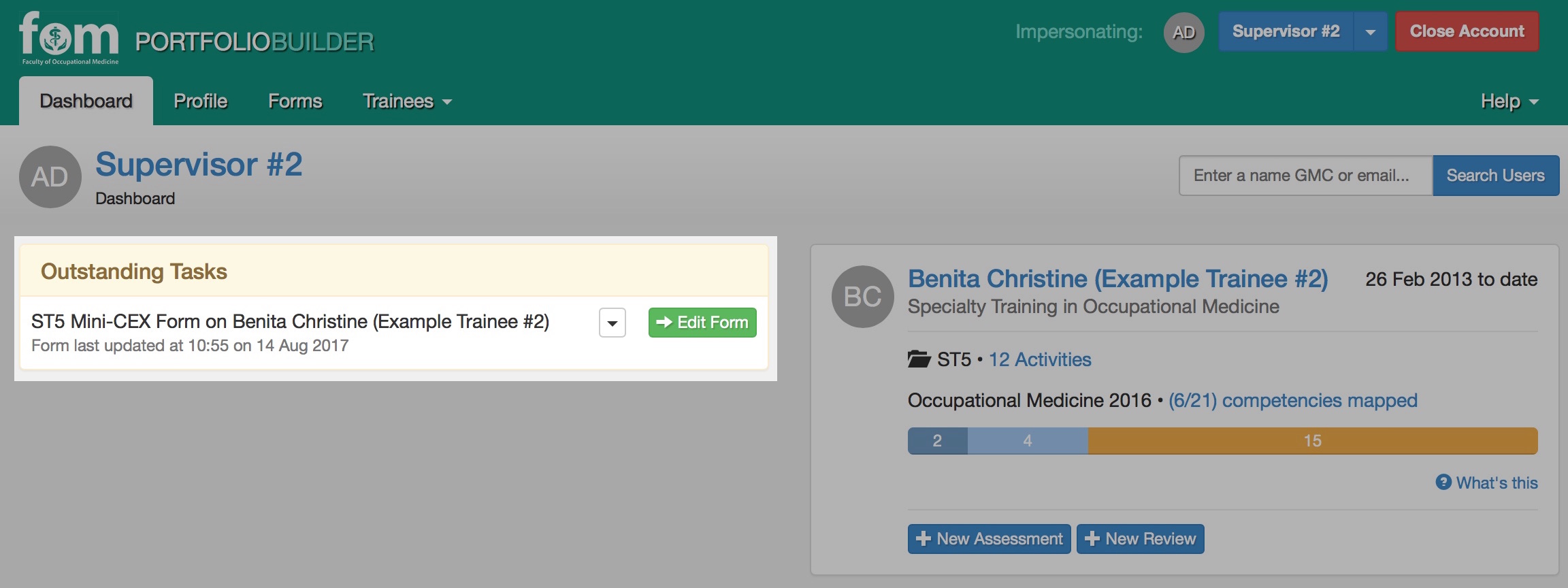The image size is (1568, 588).
Task: Click the red Close Account button
Action: tap(1467, 31)
